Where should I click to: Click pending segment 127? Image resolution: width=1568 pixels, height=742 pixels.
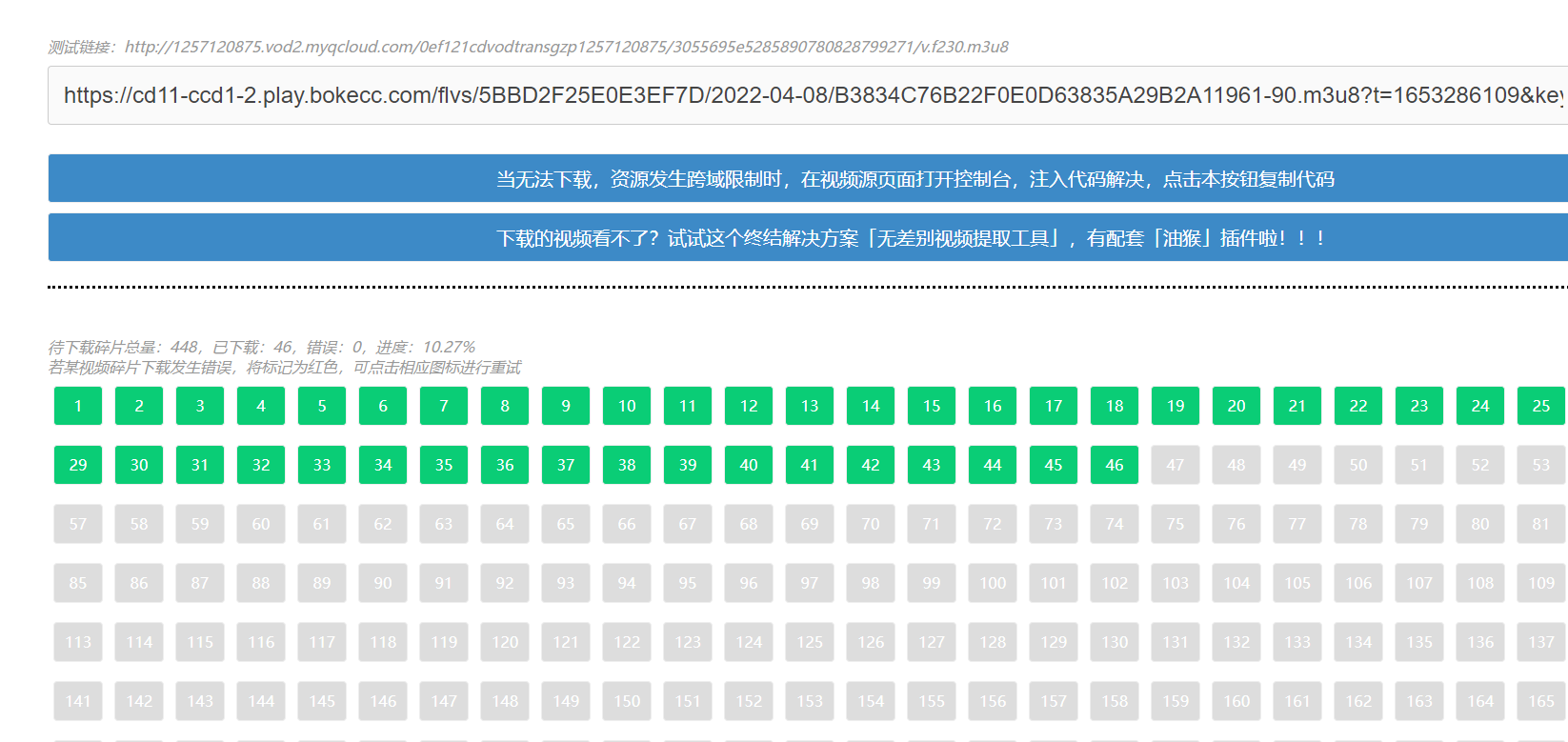[x=932, y=642]
